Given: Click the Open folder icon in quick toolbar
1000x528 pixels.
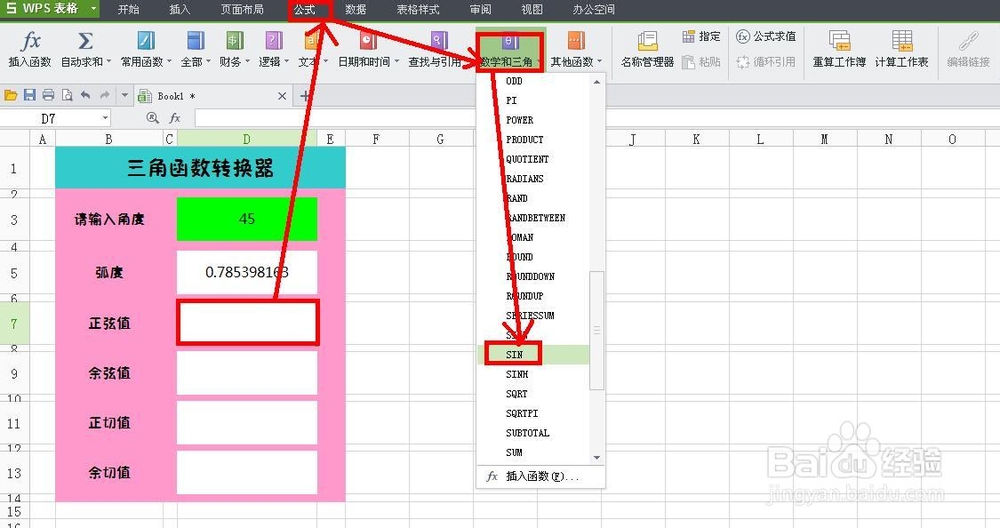Looking at the screenshot, I should 10,96.
